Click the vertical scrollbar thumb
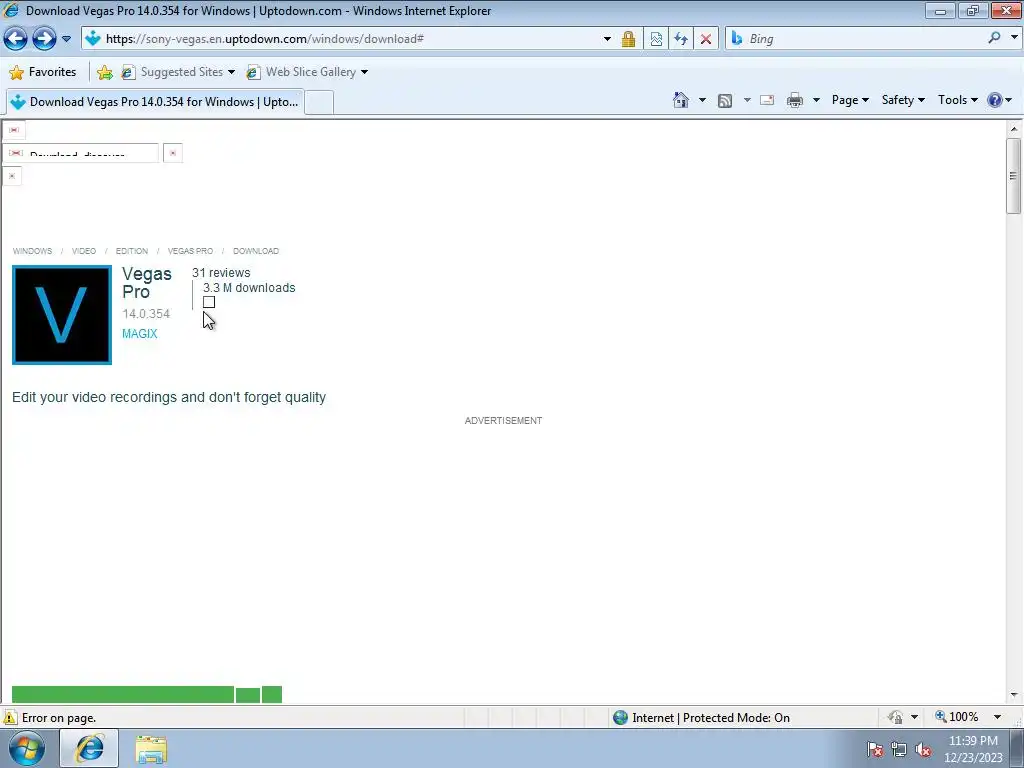The image size is (1024, 768). click(x=1014, y=176)
